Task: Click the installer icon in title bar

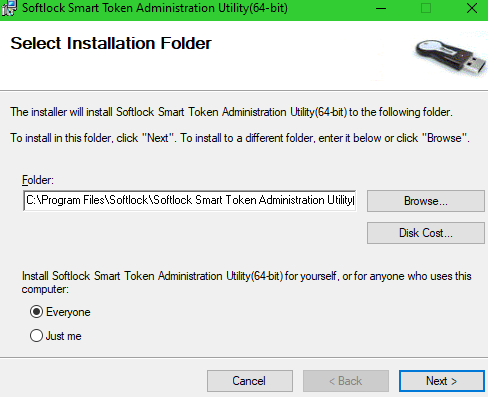Action: [9, 8]
